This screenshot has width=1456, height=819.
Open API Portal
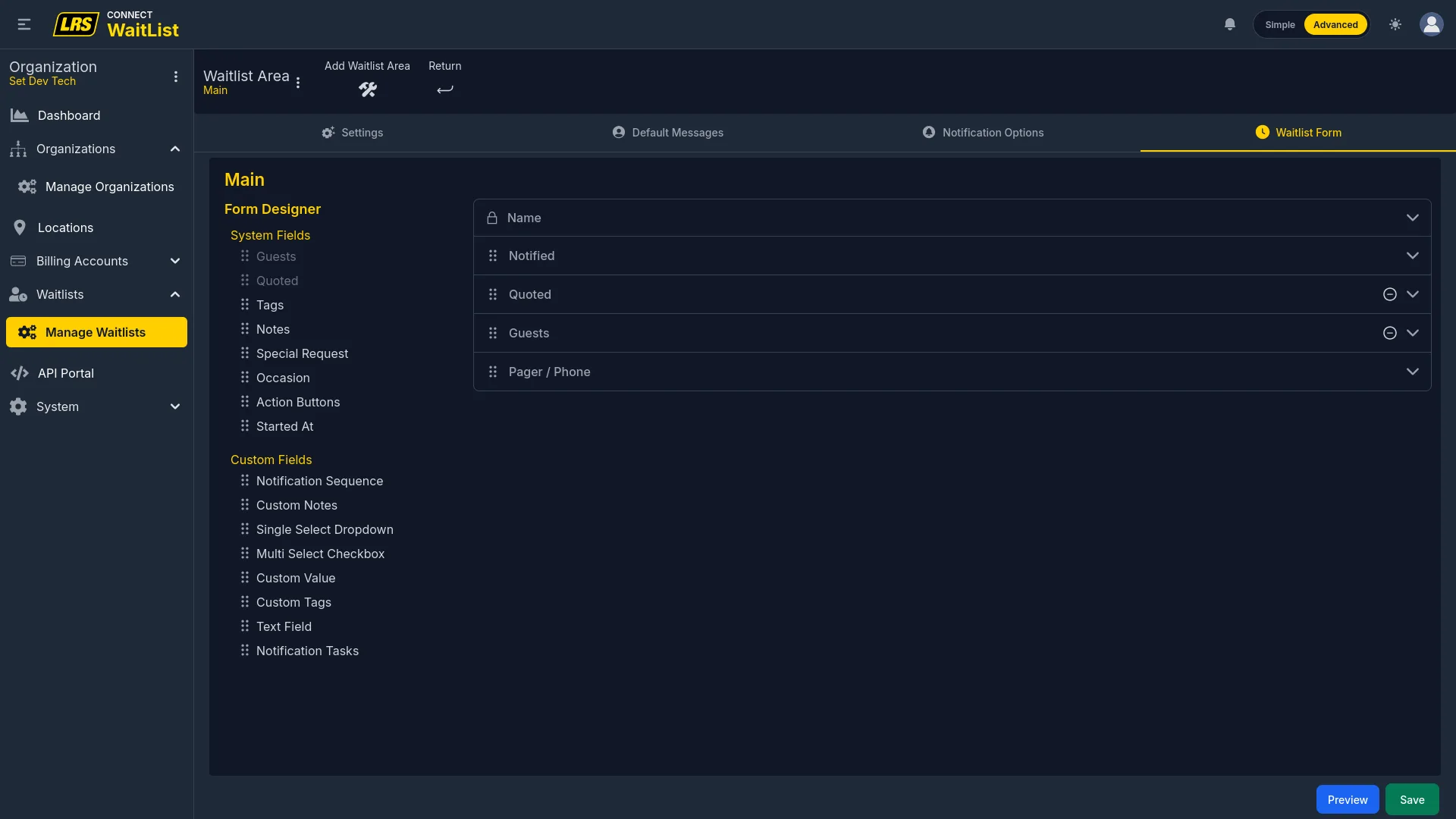[96, 373]
